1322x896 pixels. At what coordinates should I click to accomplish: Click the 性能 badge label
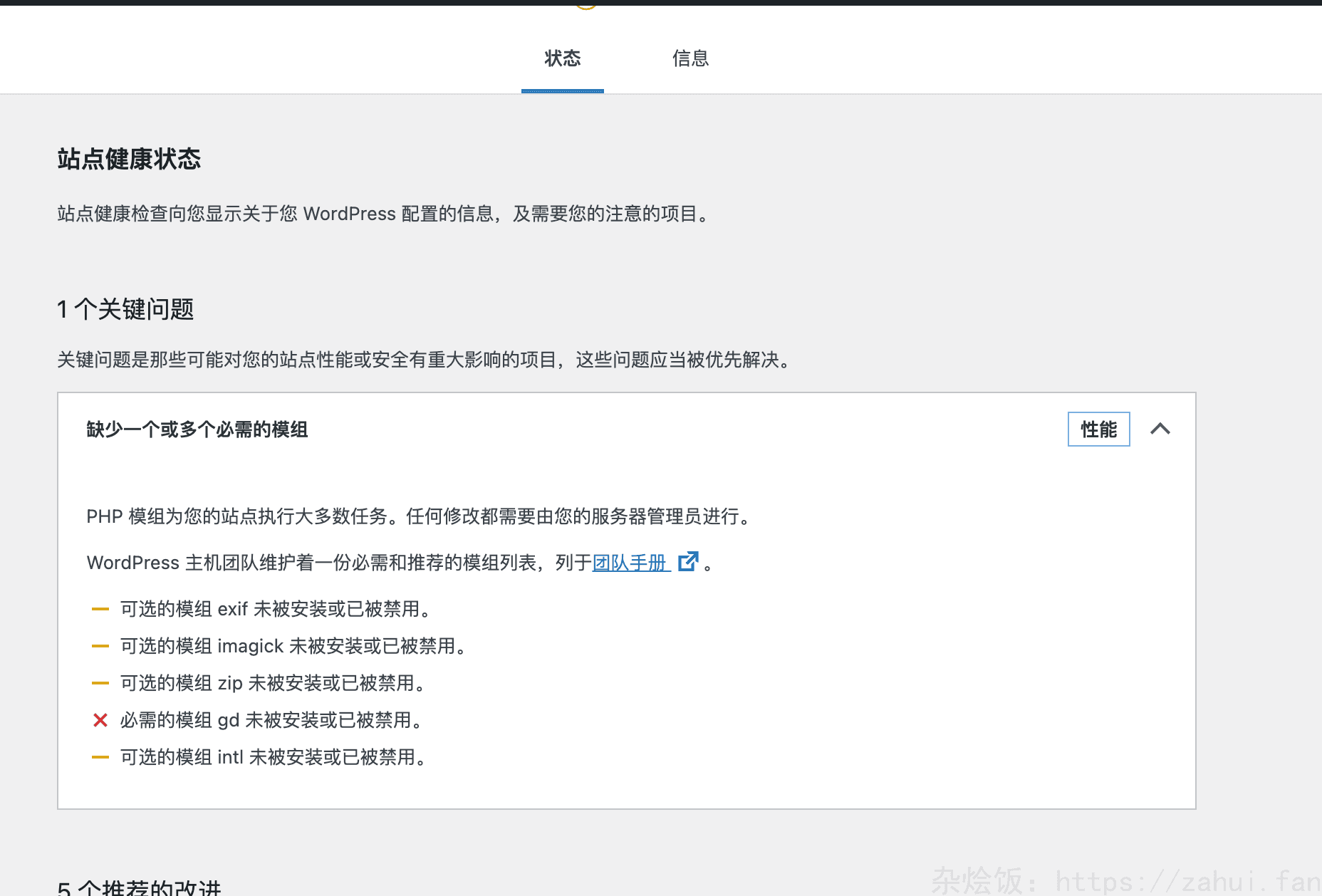1098,429
